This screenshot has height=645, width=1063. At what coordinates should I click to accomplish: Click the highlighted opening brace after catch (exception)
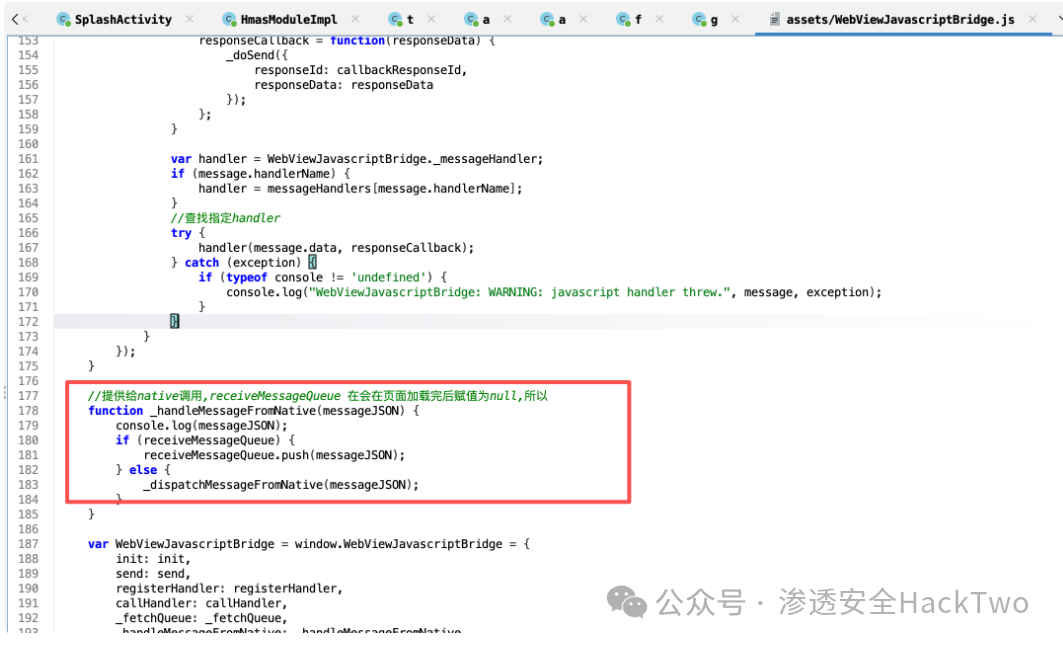coord(312,262)
